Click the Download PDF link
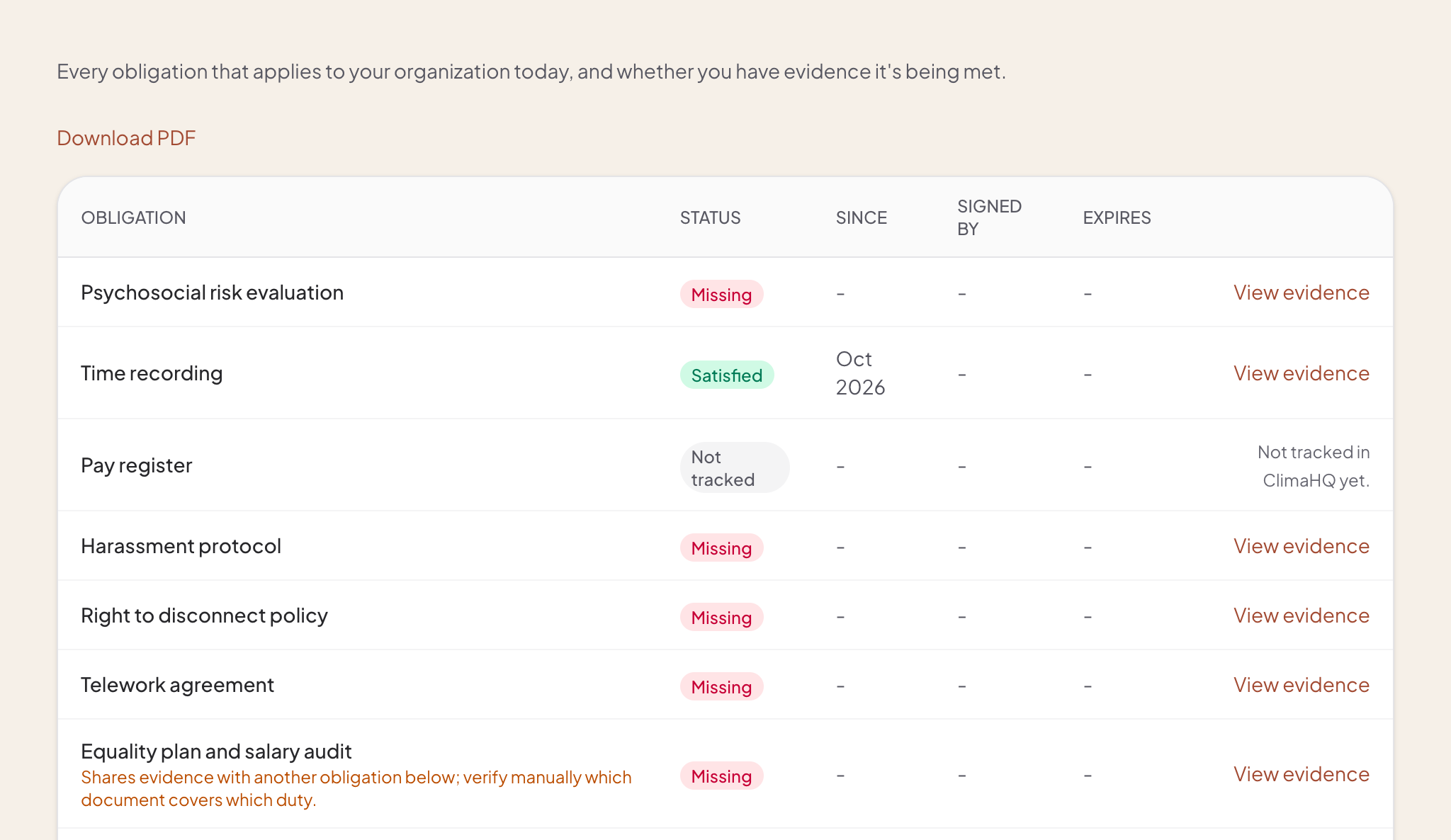The image size is (1451, 840). pyautogui.click(x=126, y=138)
